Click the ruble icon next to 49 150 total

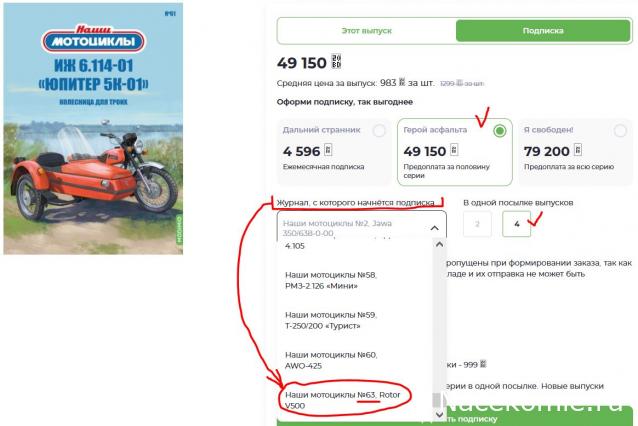tap(336, 61)
